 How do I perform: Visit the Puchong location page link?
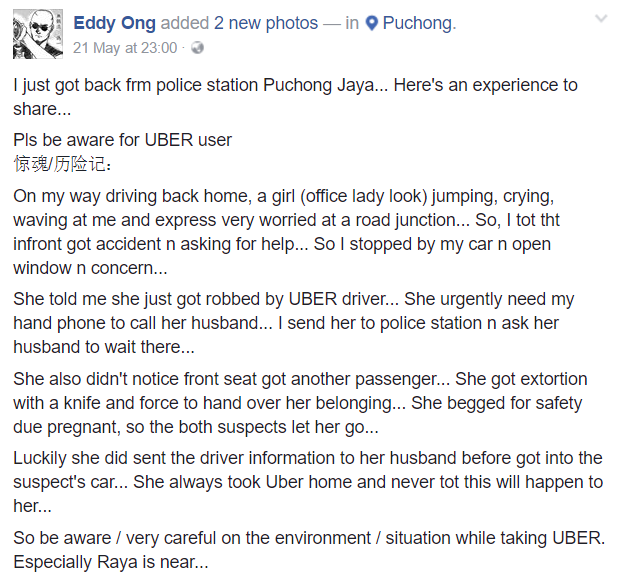click(419, 23)
